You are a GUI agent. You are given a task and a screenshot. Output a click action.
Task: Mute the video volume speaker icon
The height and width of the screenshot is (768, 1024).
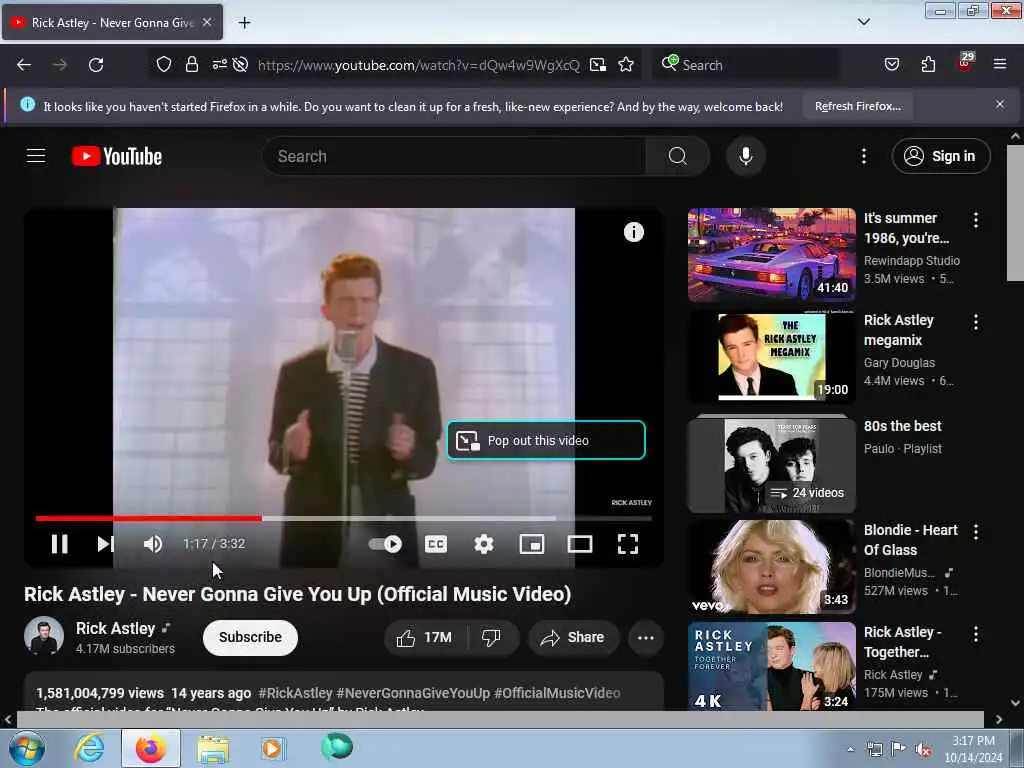tap(153, 544)
